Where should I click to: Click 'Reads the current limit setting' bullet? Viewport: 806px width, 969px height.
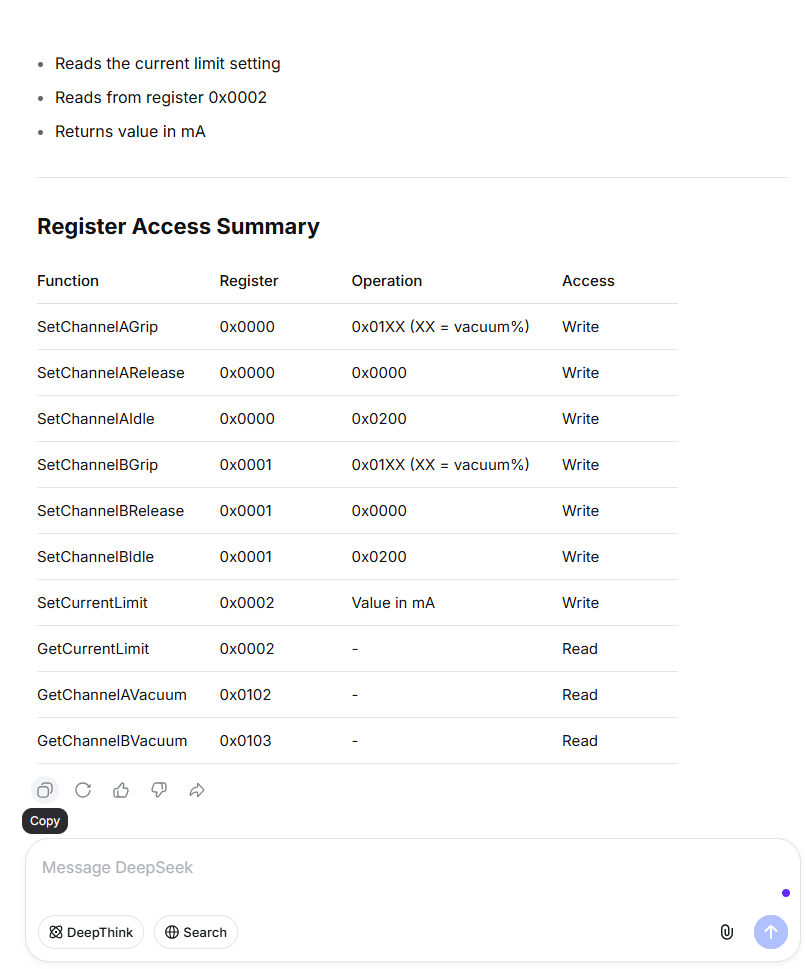[168, 64]
